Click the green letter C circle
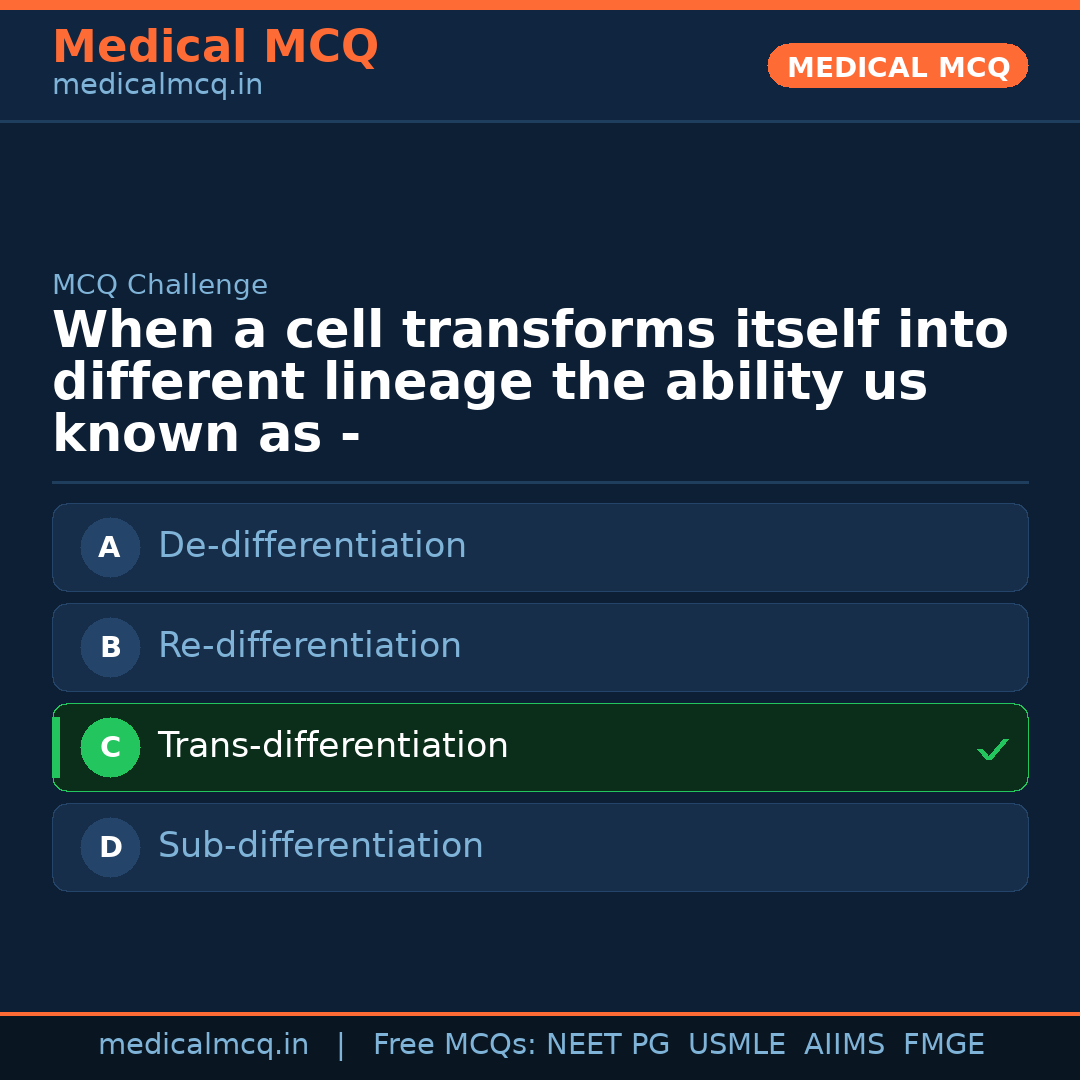The height and width of the screenshot is (1080, 1080). click(110, 747)
